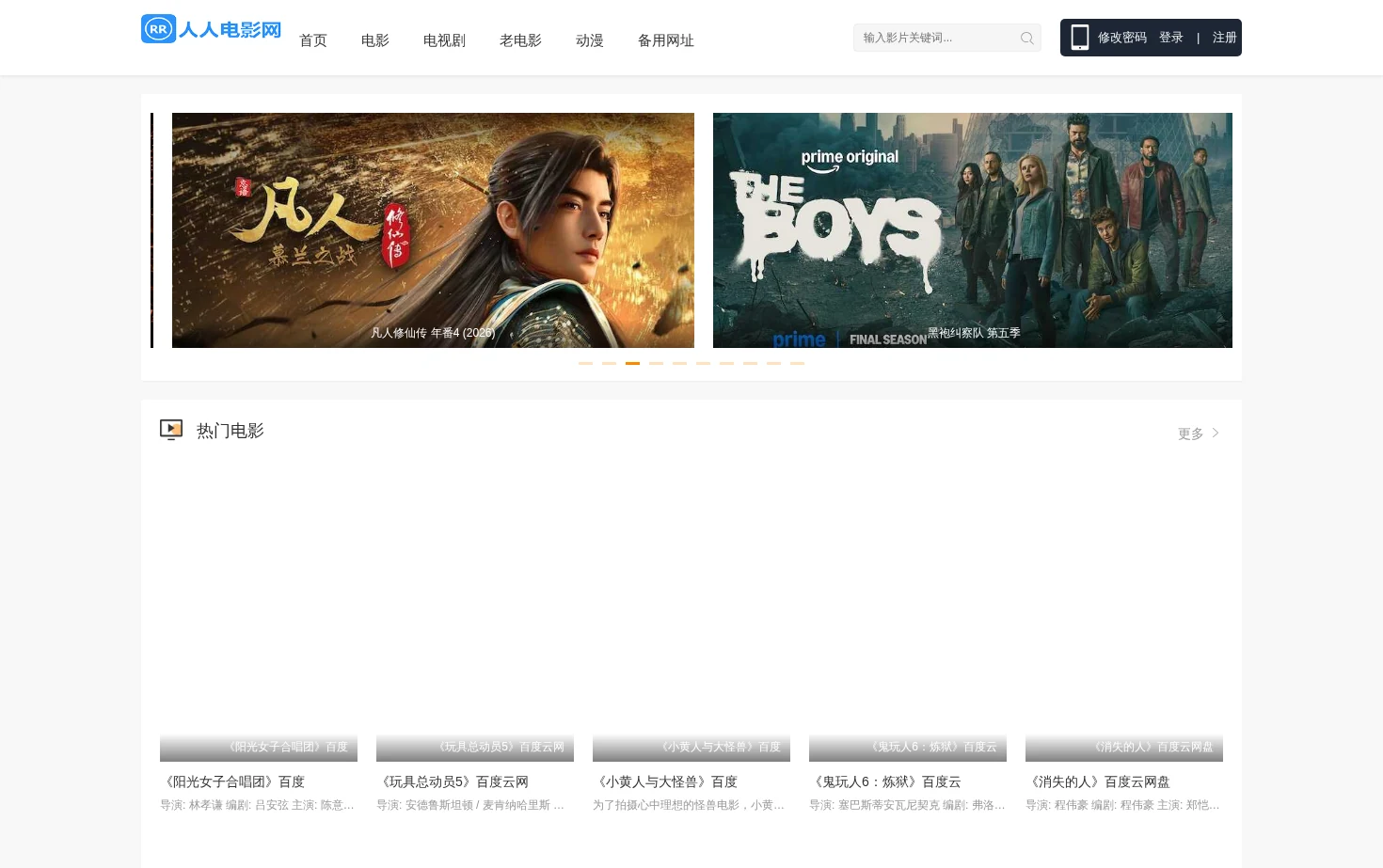Open the title《消失的人》百度云网盘

point(1098,781)
